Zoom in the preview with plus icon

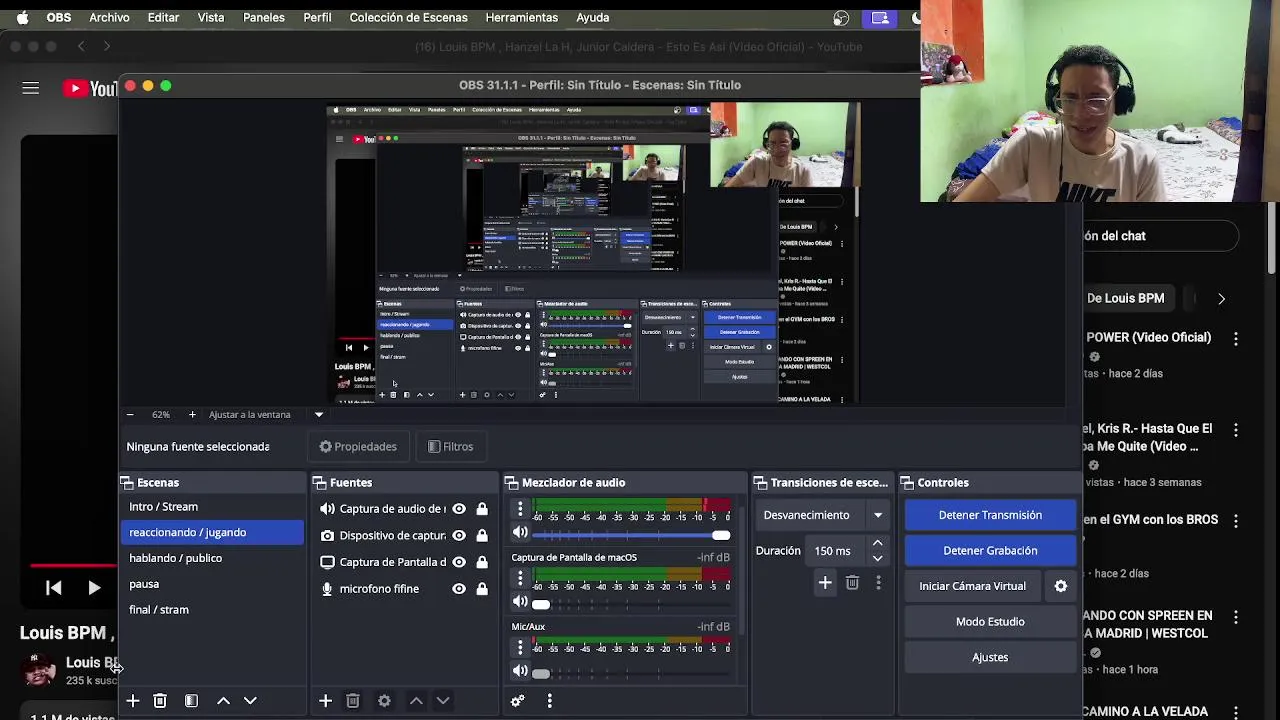point(192,414)
